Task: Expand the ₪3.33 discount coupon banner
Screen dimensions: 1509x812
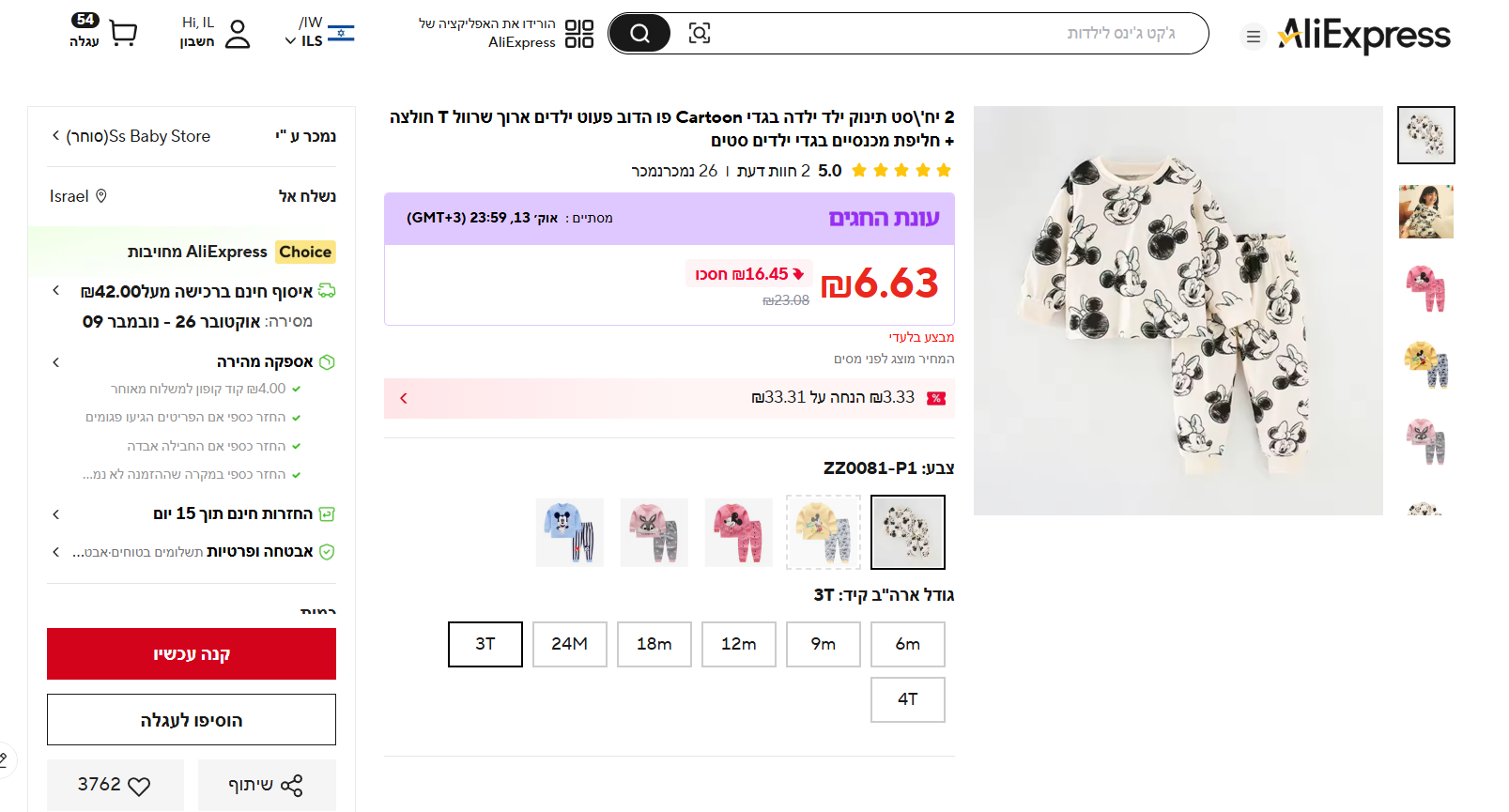Action: (404, 398)
